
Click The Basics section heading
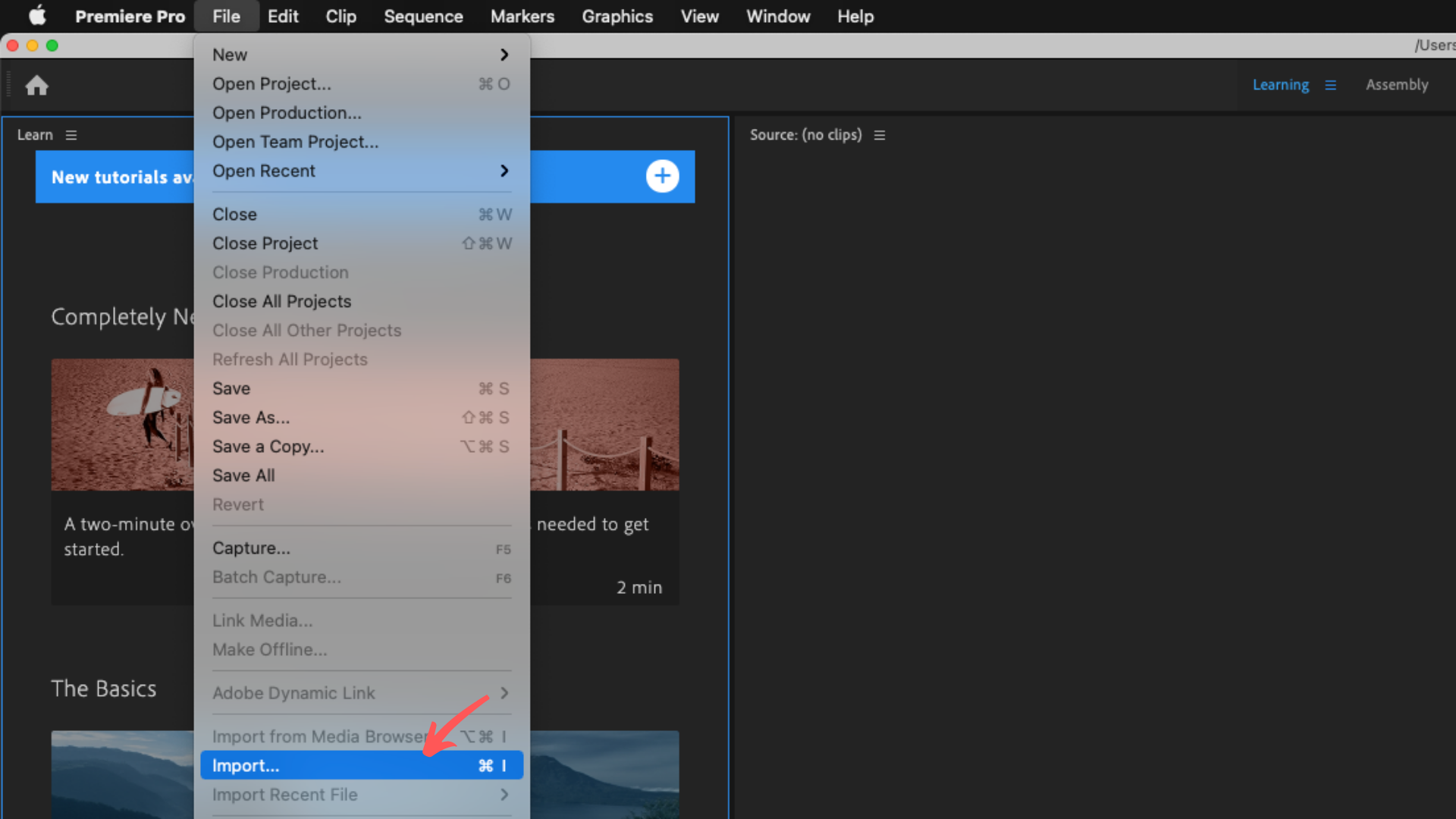click(x=104, y=689)
